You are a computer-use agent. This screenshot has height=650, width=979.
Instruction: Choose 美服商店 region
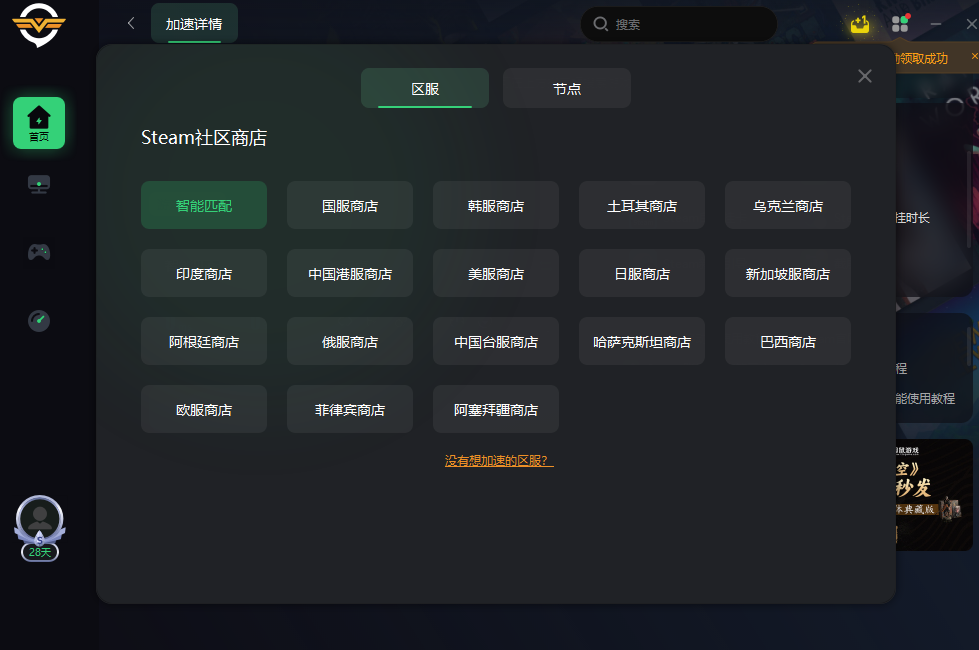click(x=496, y=273)
